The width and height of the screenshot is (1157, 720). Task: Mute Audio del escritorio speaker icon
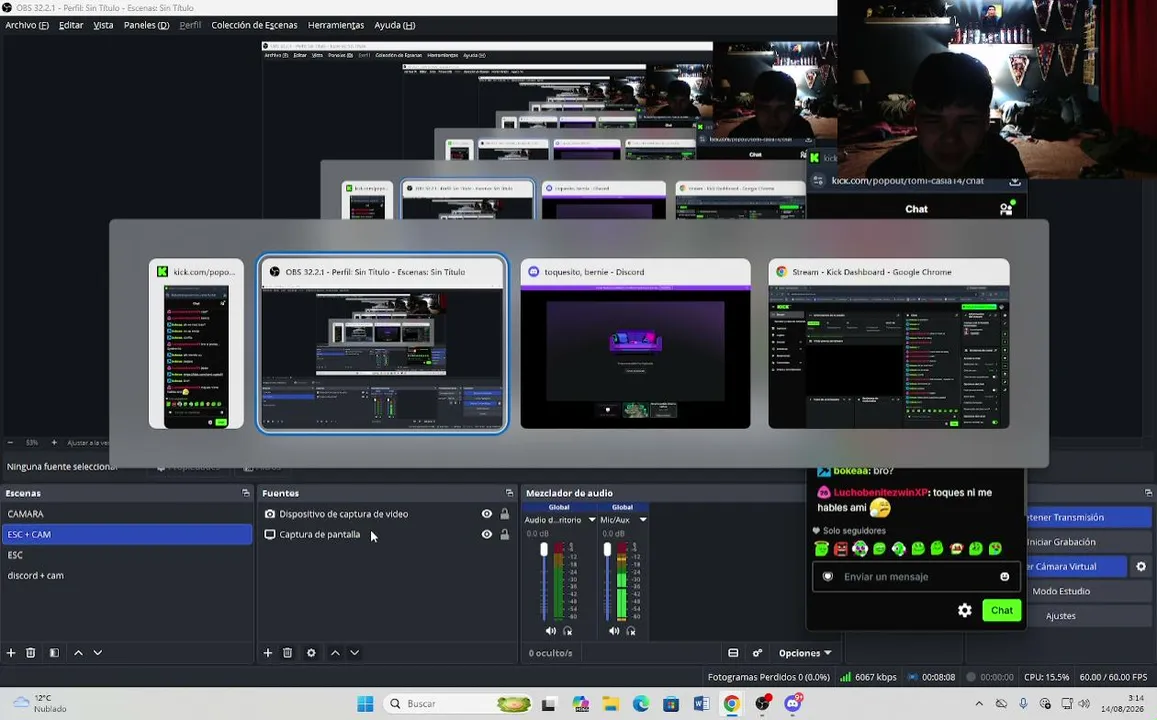pyautogui.click(x=550, y=631)
